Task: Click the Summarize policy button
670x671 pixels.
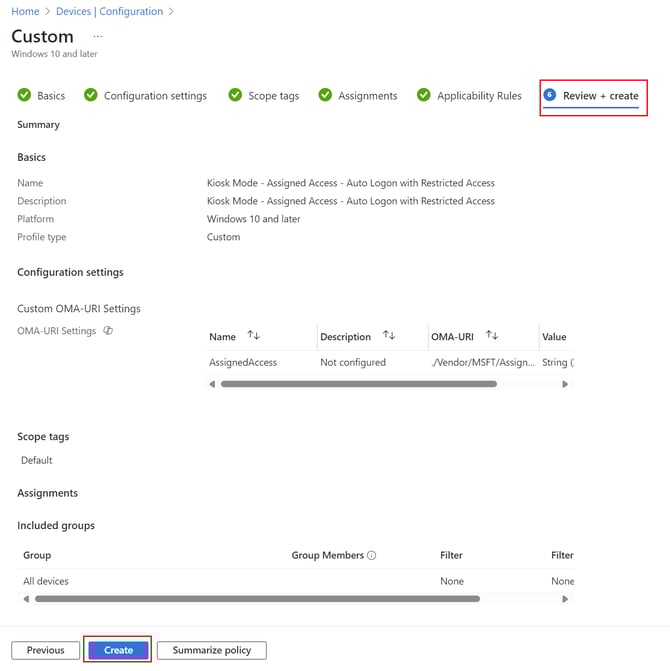Action: pos(212,650)
